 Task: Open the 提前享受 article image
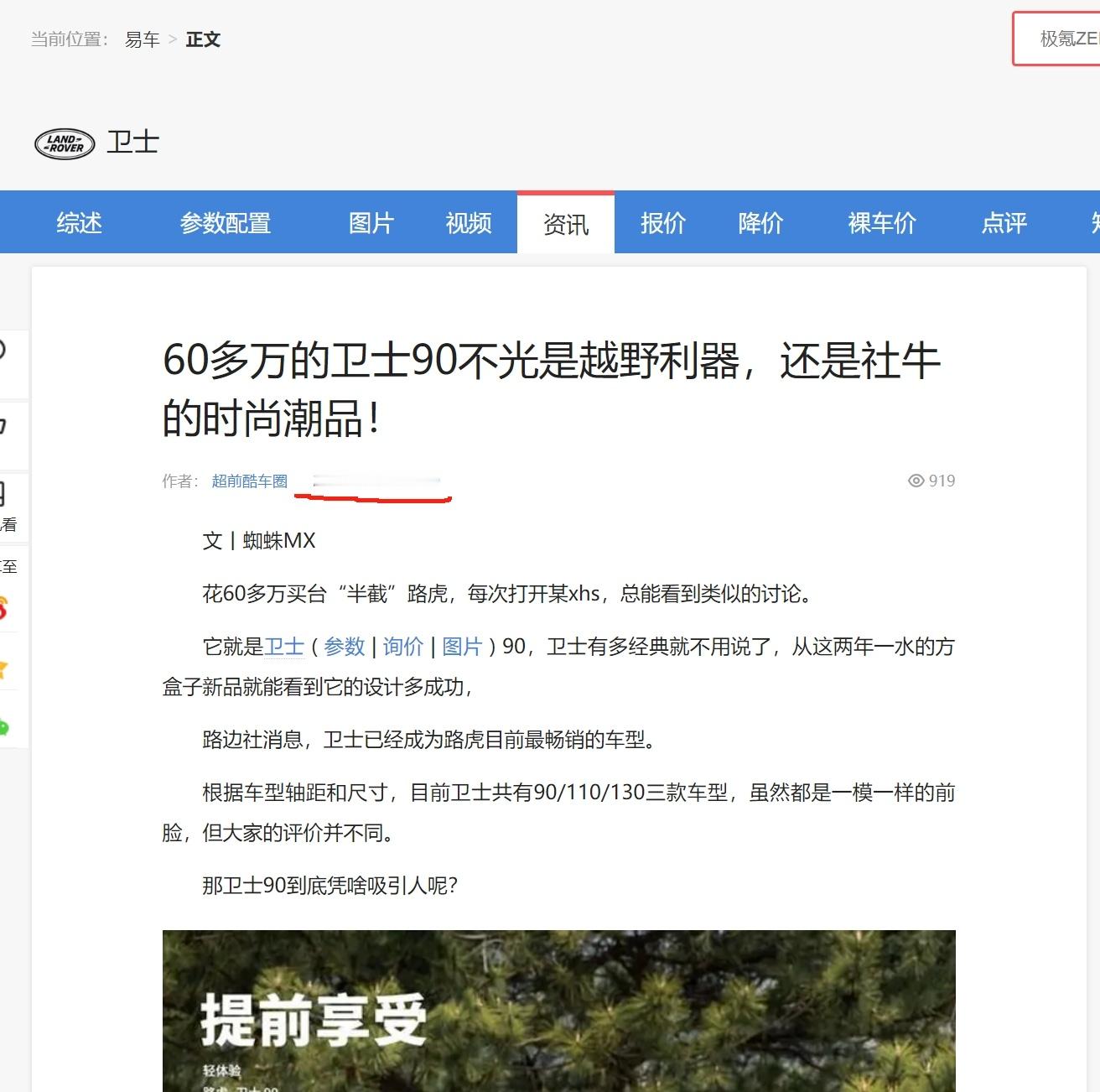[559, 1011]
